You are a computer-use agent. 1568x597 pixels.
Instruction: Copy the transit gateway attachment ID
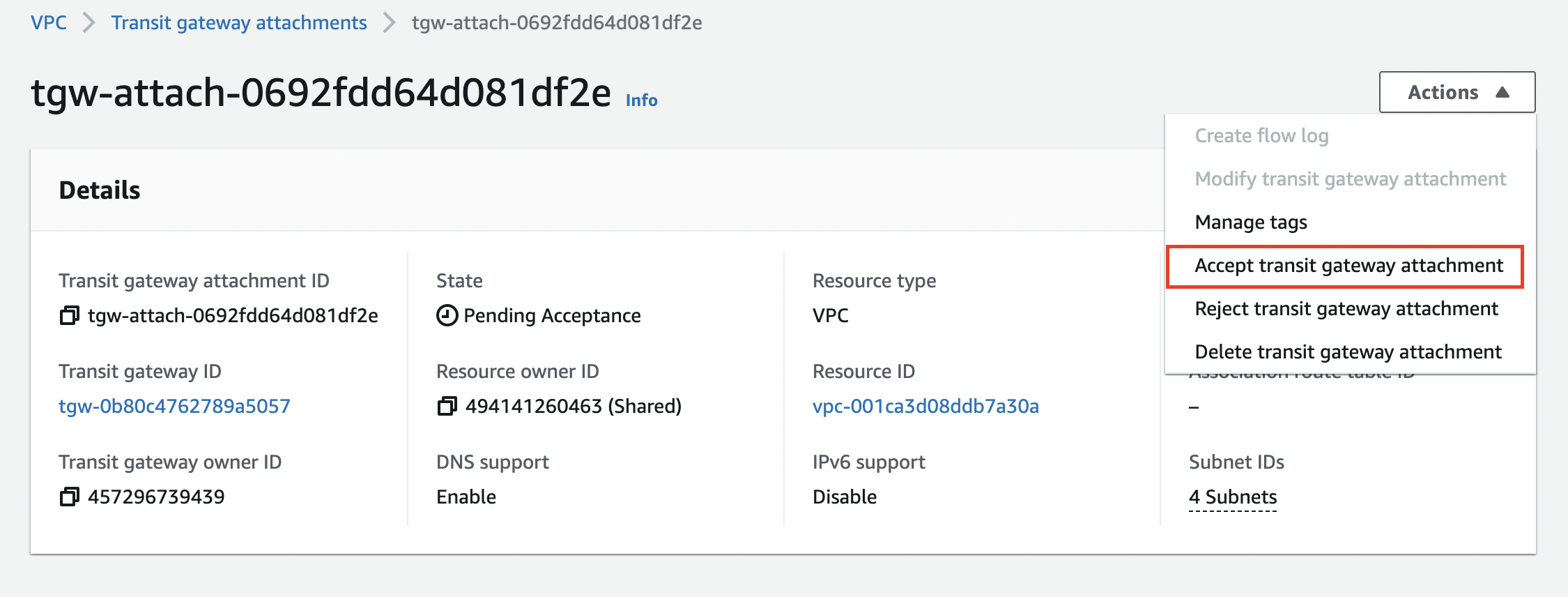pos(69,316)
